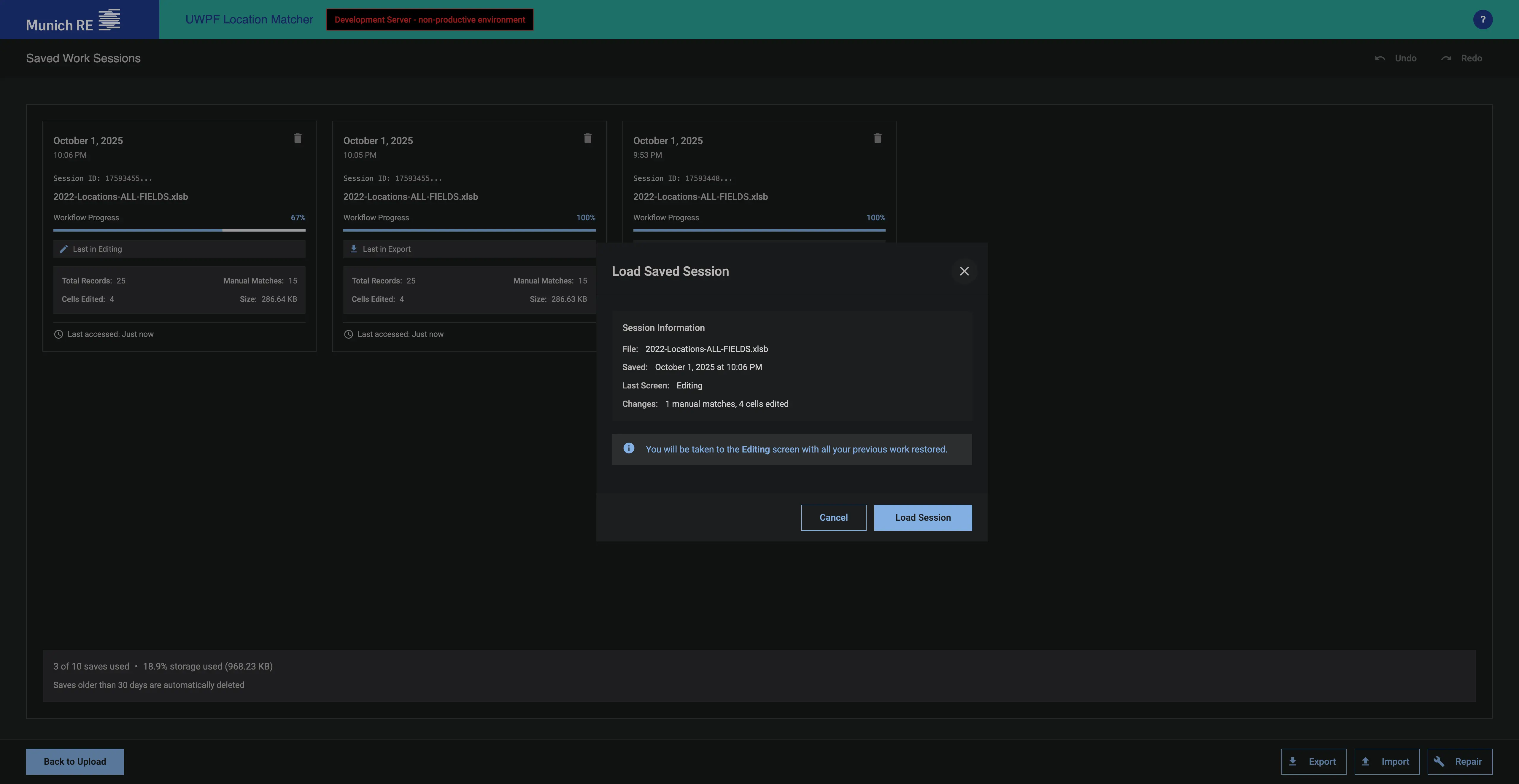The image size is (1519, 784).
Task: Delete the 10:06 PM saved session
Action: (x=298, y=138)
